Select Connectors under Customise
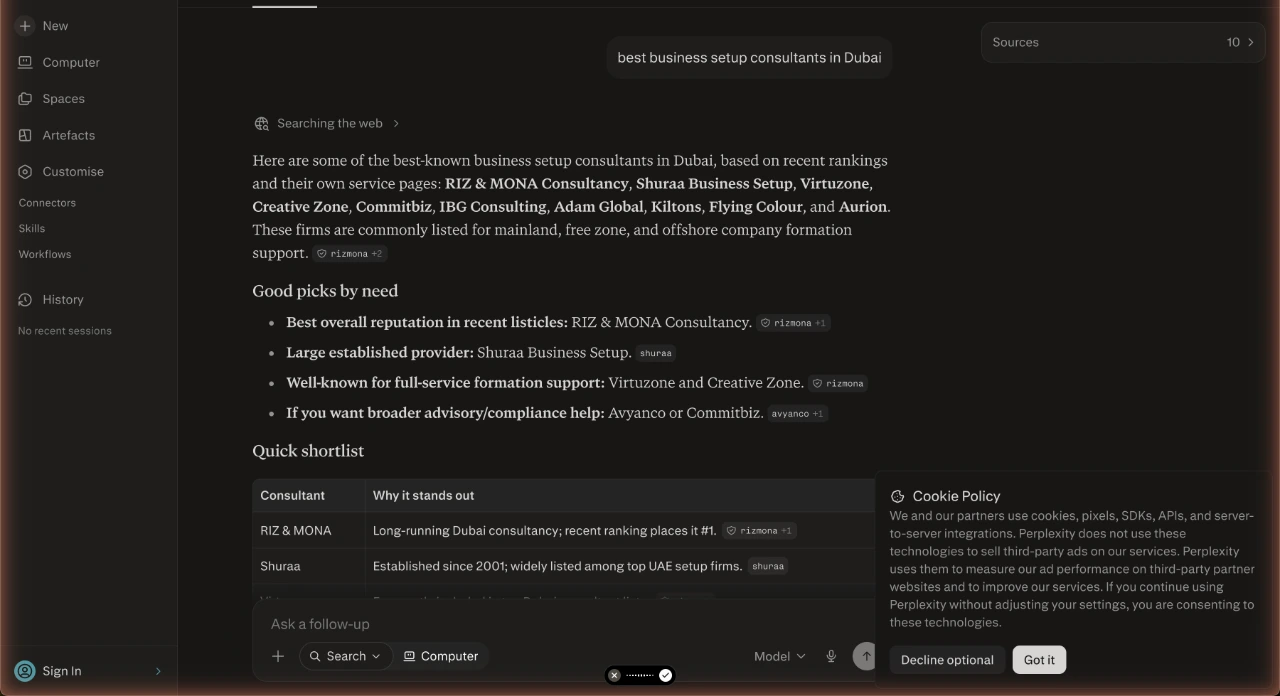 click(47, 203)
